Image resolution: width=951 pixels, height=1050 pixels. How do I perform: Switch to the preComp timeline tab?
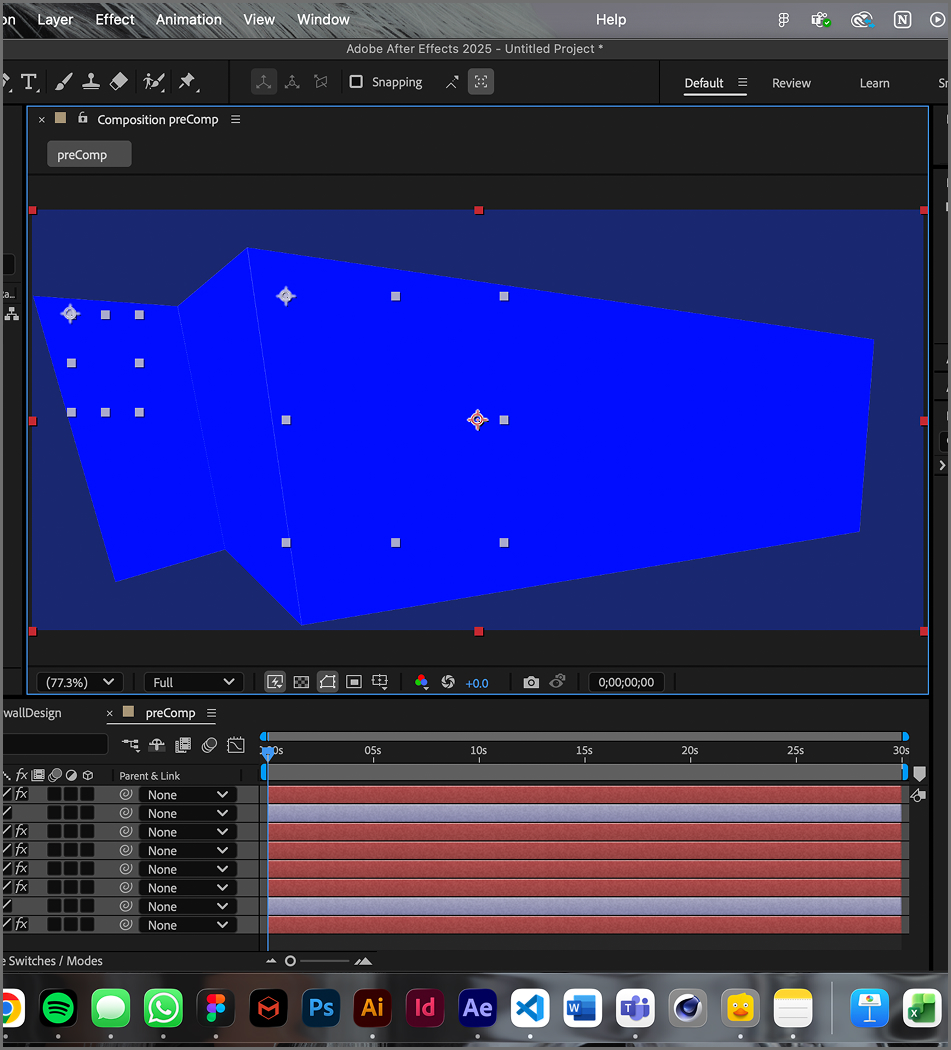[x=170, y=712]
